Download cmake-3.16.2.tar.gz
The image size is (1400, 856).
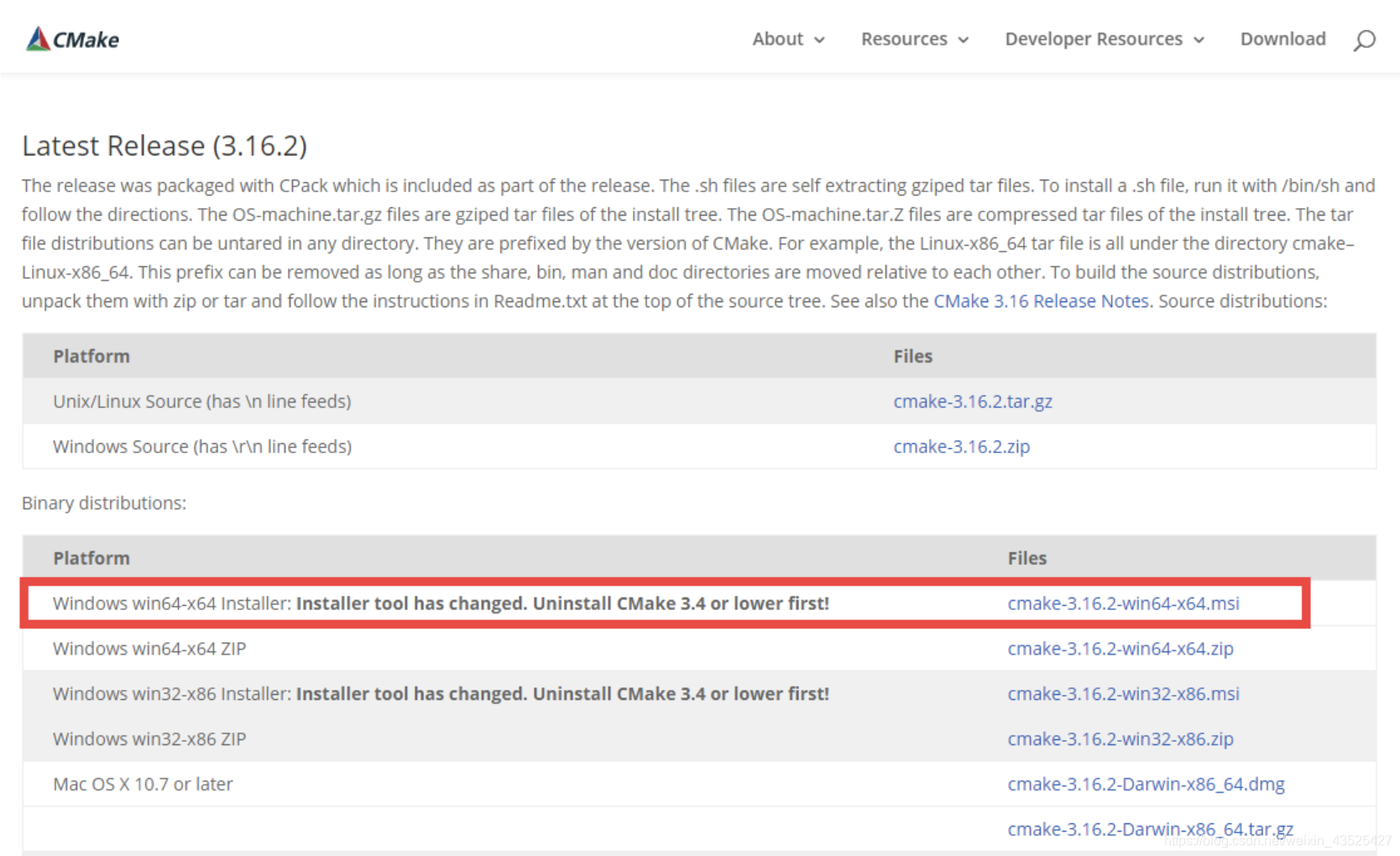tap(973, 402)
